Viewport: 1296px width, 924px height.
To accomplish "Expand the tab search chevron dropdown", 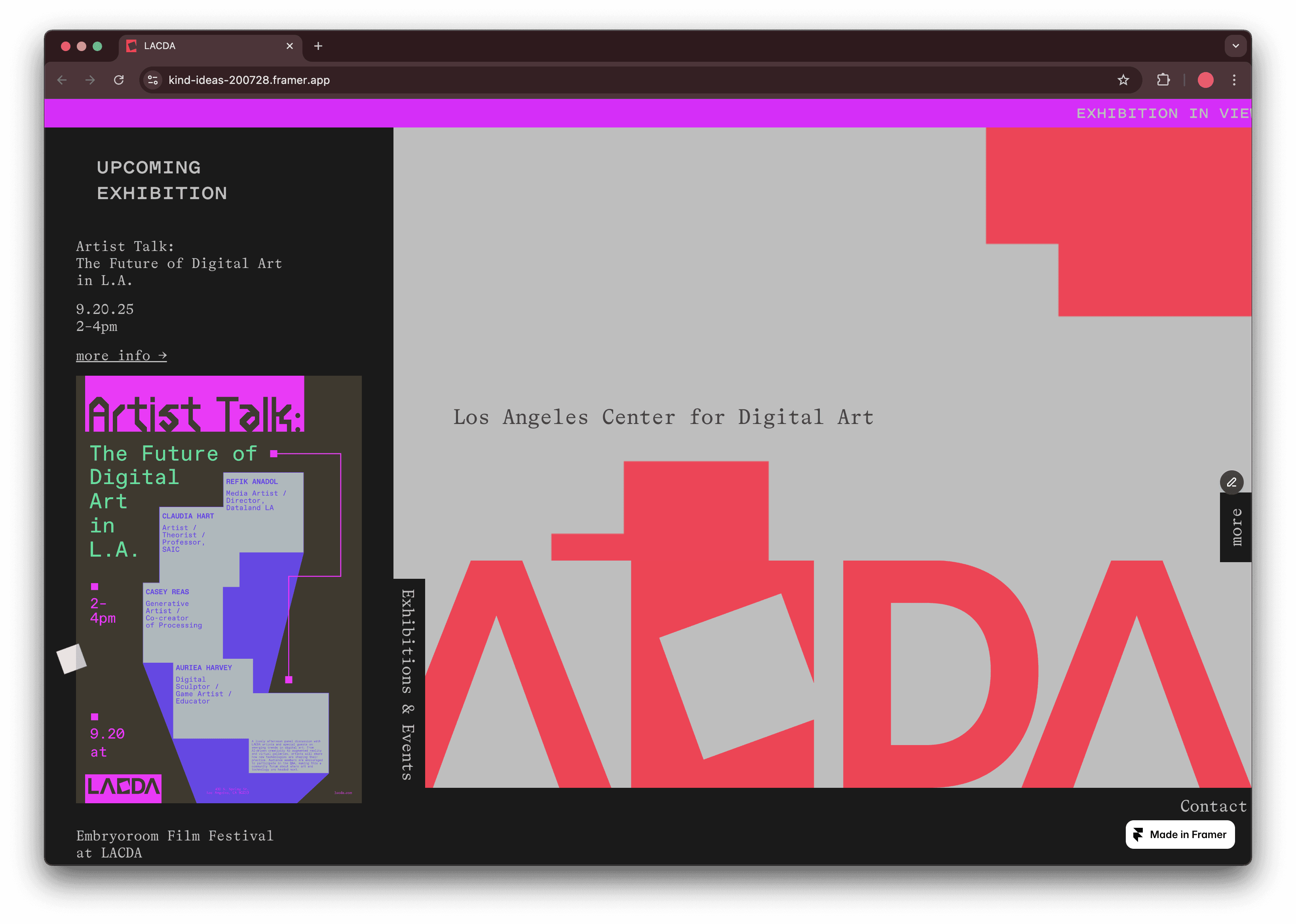I will pos(1235,46).
